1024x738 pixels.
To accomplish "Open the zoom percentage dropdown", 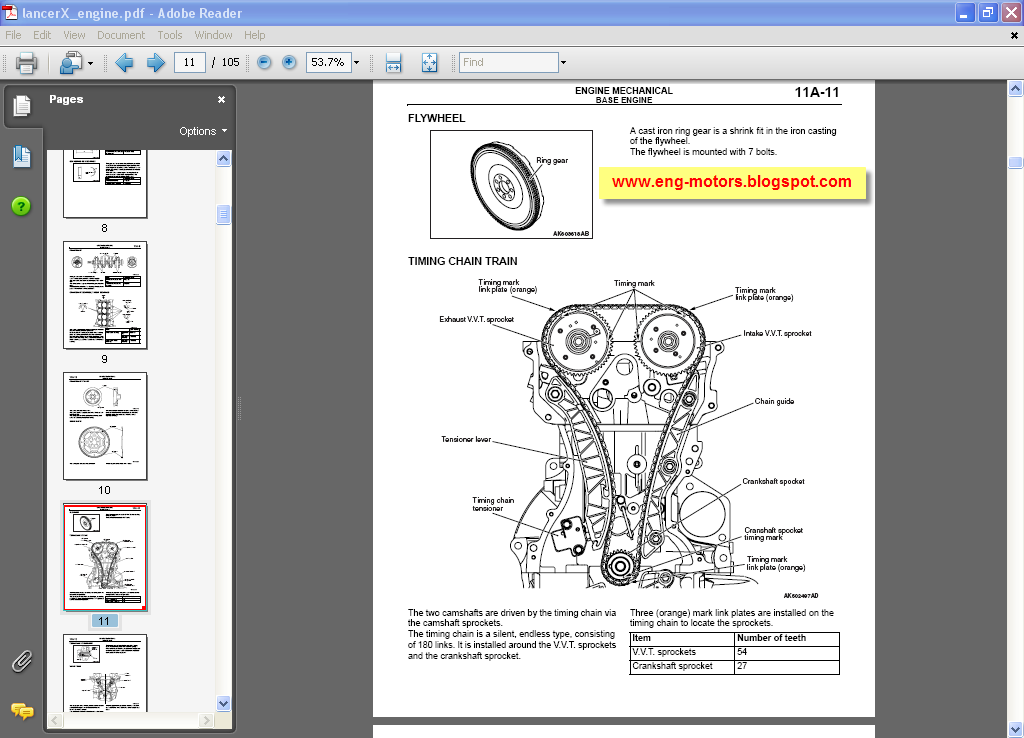I will (358, 62).
